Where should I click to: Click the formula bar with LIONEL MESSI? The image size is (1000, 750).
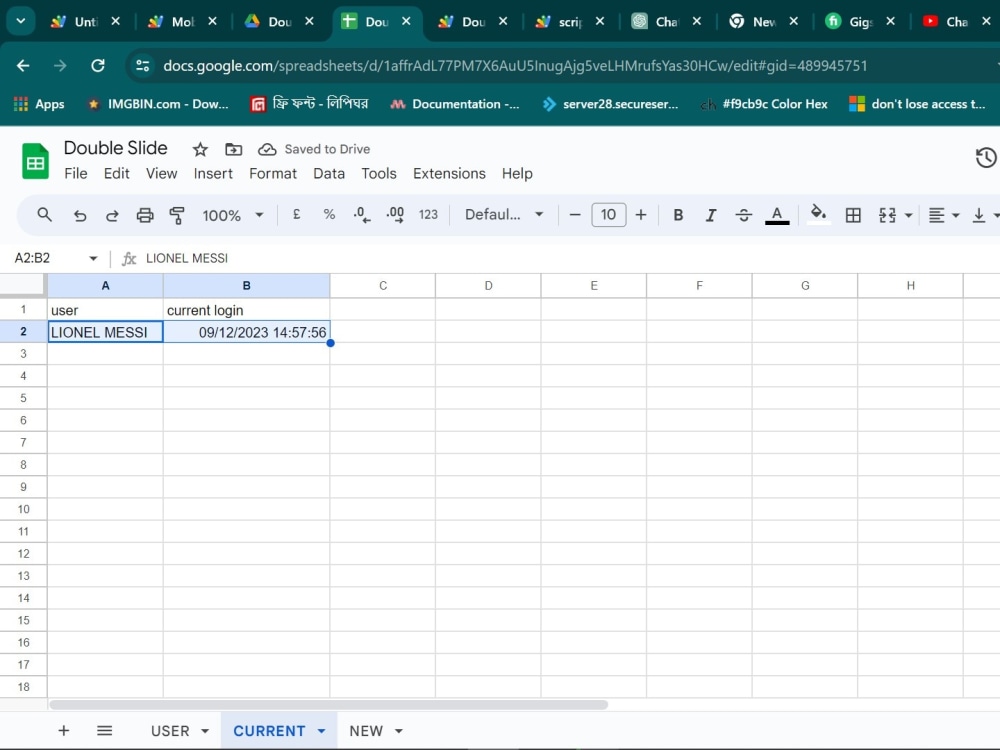186,258
